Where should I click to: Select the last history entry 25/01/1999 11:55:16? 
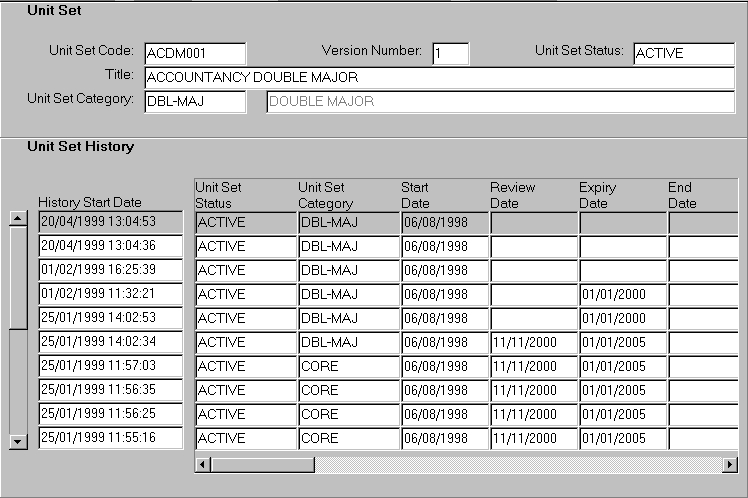click(110, 438)
